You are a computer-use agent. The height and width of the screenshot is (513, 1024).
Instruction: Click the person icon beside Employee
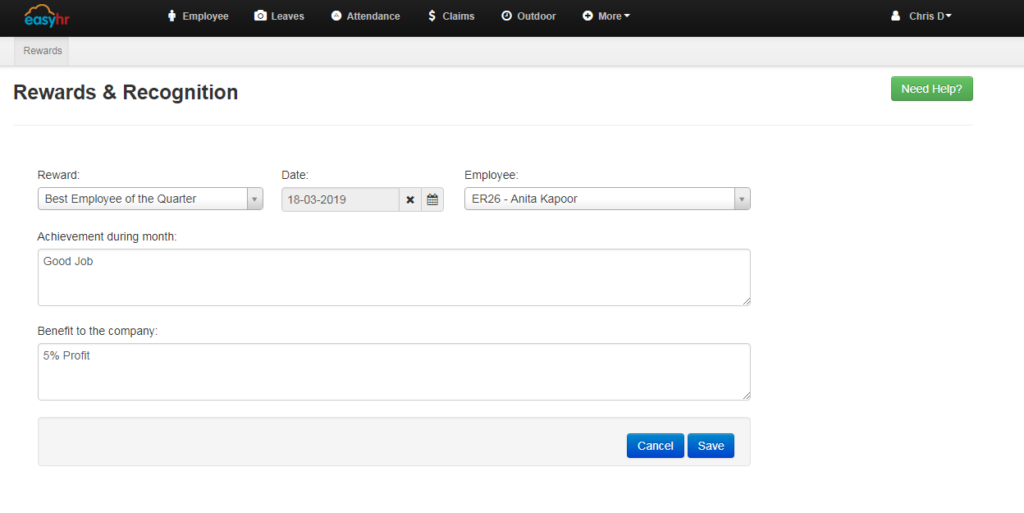point(172,16)
